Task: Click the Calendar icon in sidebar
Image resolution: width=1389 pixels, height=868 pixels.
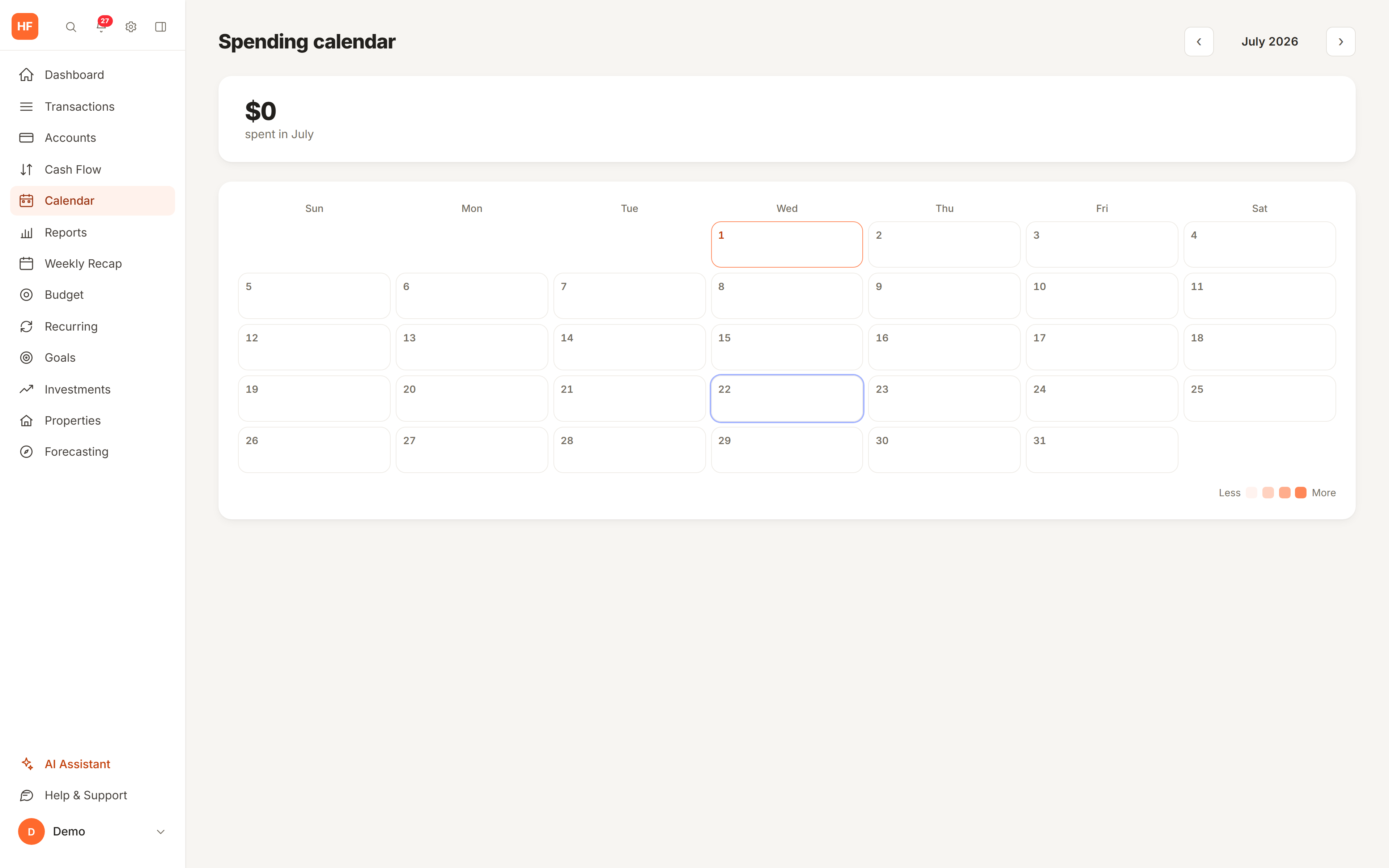Action: coord(26,200)
